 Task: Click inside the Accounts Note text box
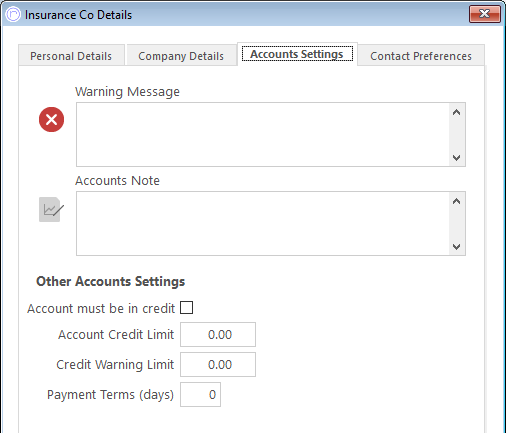(x=263, y=223)
